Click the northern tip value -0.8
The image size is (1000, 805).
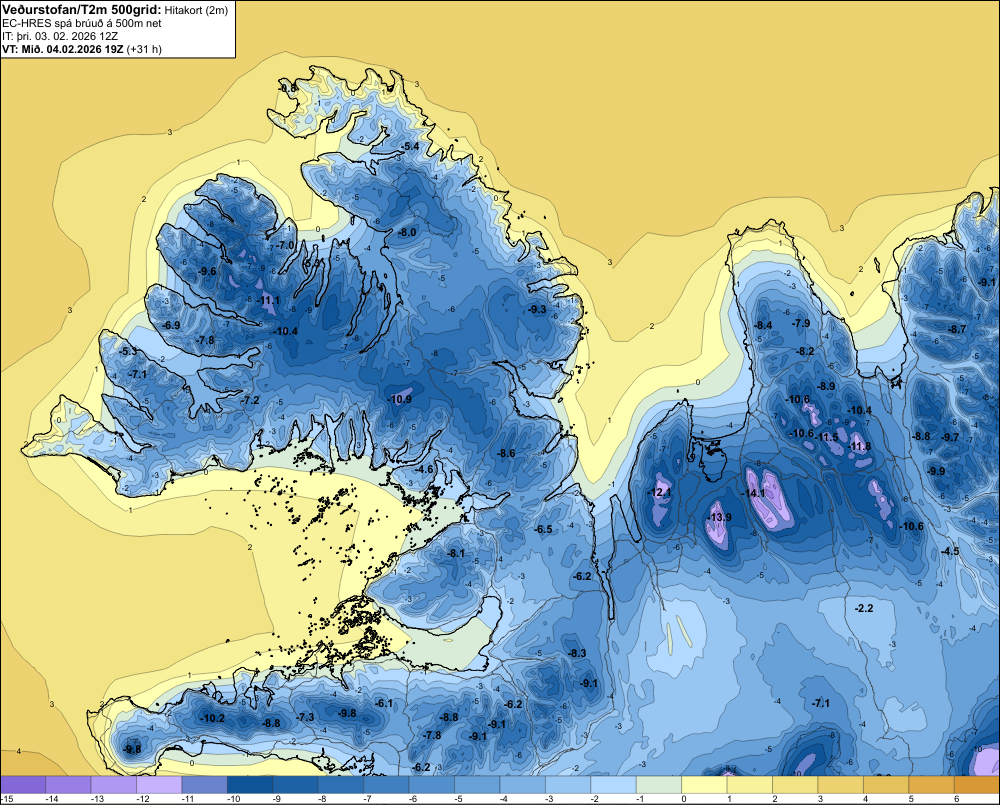(x=288, y=88)
